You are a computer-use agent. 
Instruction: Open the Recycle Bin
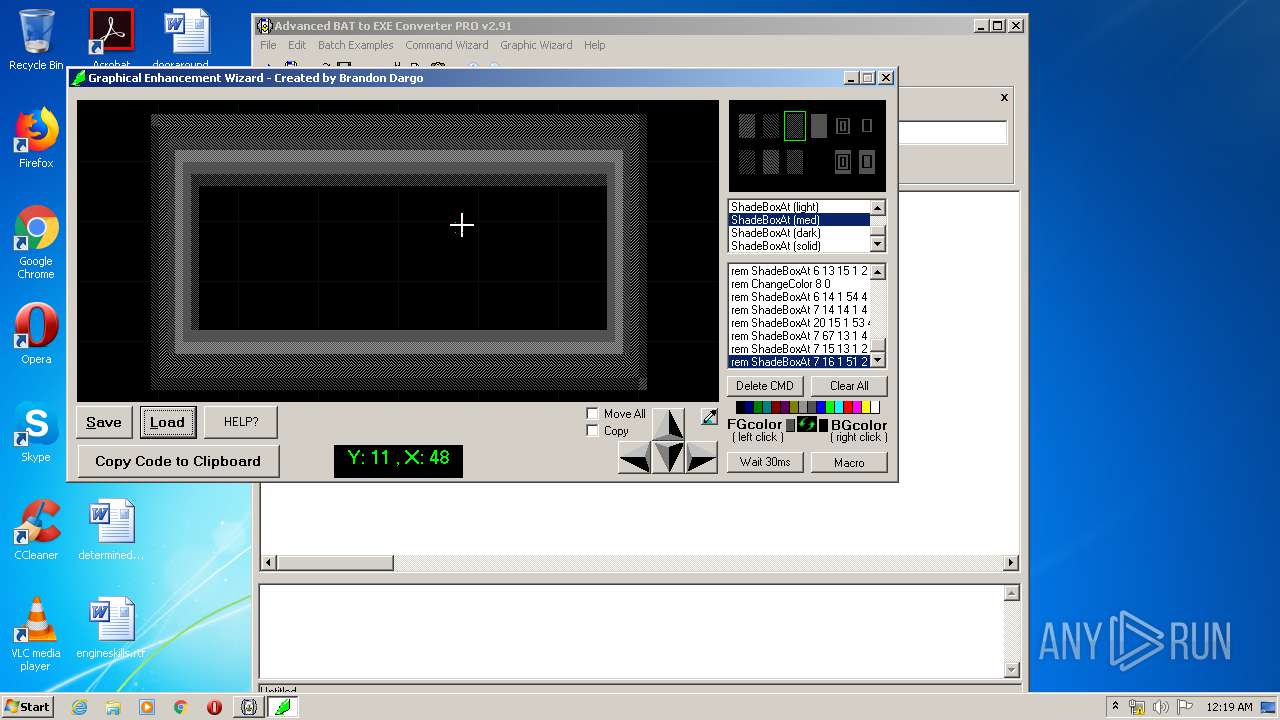pos(36,40)
